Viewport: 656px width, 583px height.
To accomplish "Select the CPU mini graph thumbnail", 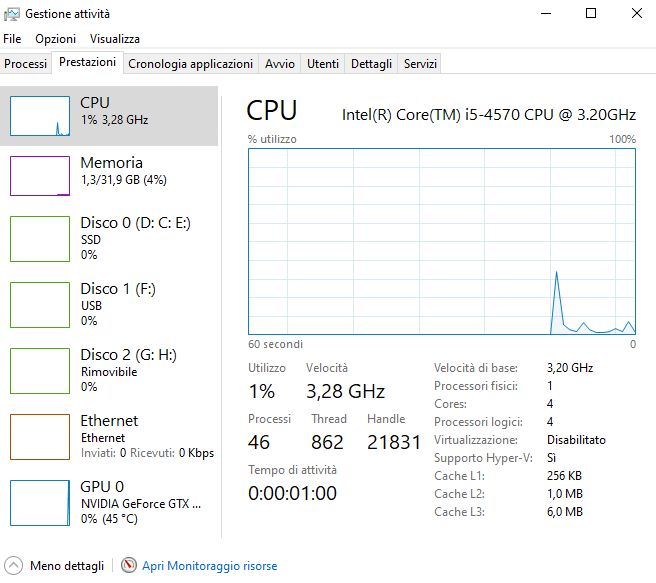I will [40, 115].
